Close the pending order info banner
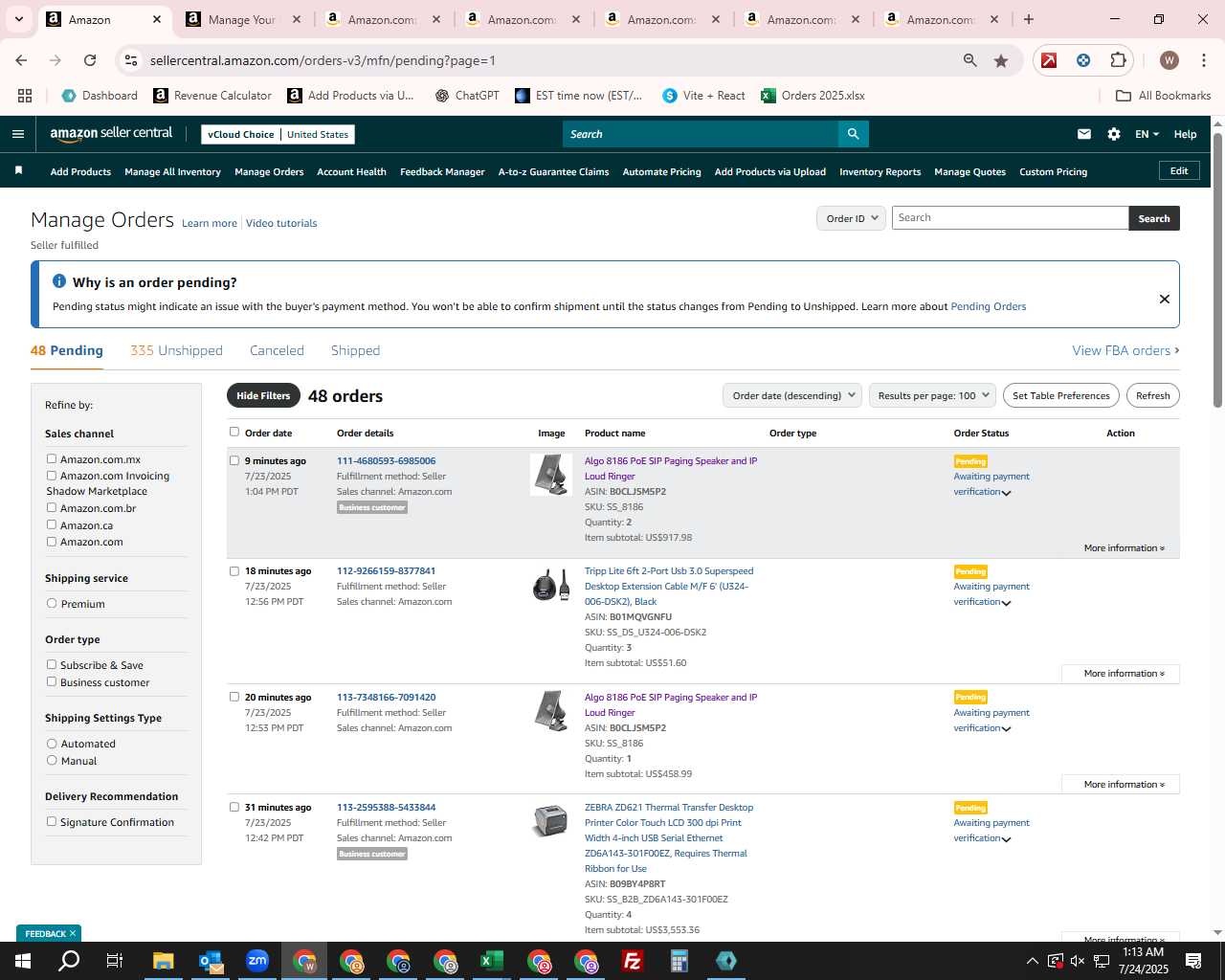The width and height of the screenshot is (1225, 980). (1165, 299)
